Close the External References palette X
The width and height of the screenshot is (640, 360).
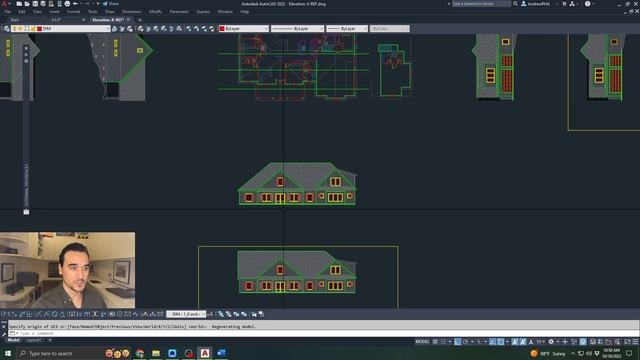click(27, 48)
